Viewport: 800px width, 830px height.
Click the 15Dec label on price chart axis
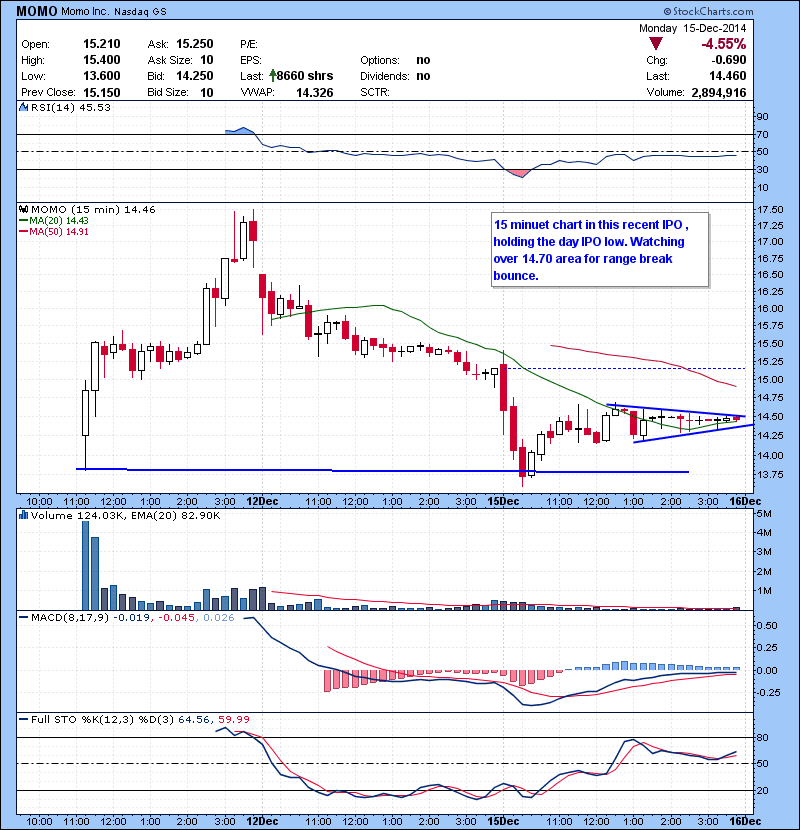tap(503, 501)
